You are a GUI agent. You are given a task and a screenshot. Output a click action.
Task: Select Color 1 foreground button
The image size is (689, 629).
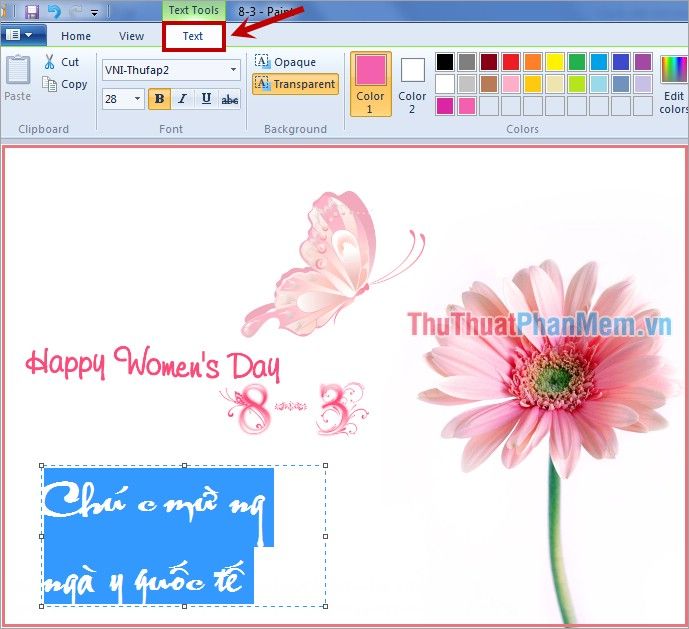370,84
